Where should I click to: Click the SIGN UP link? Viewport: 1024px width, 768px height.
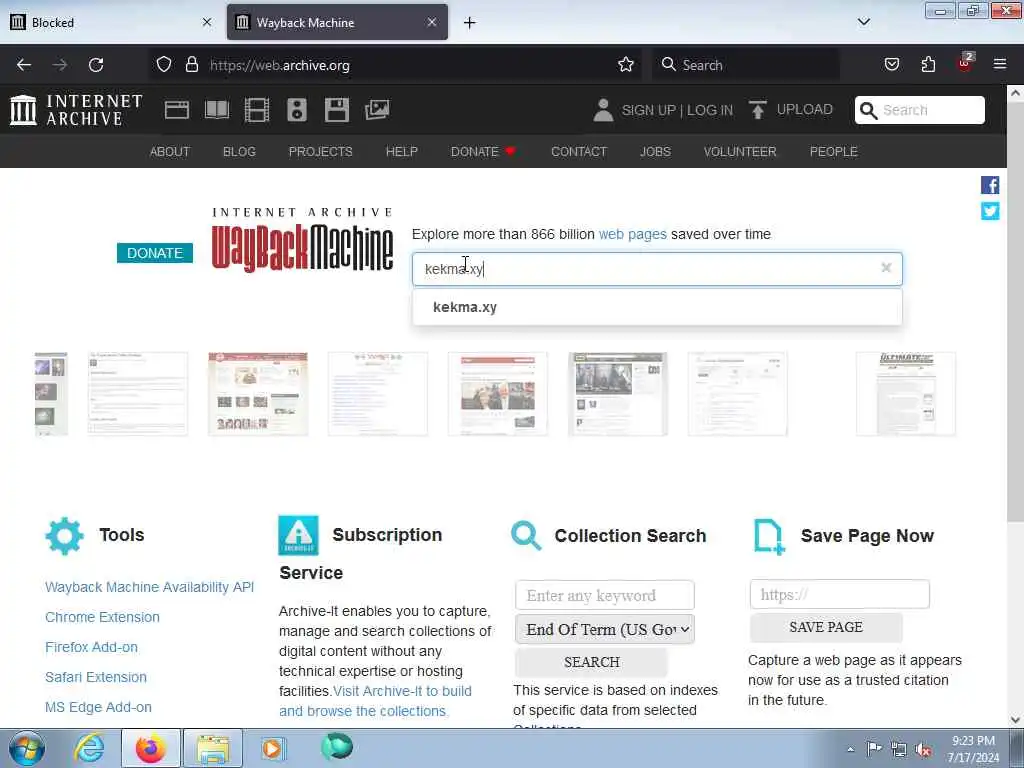pos(648,110)
